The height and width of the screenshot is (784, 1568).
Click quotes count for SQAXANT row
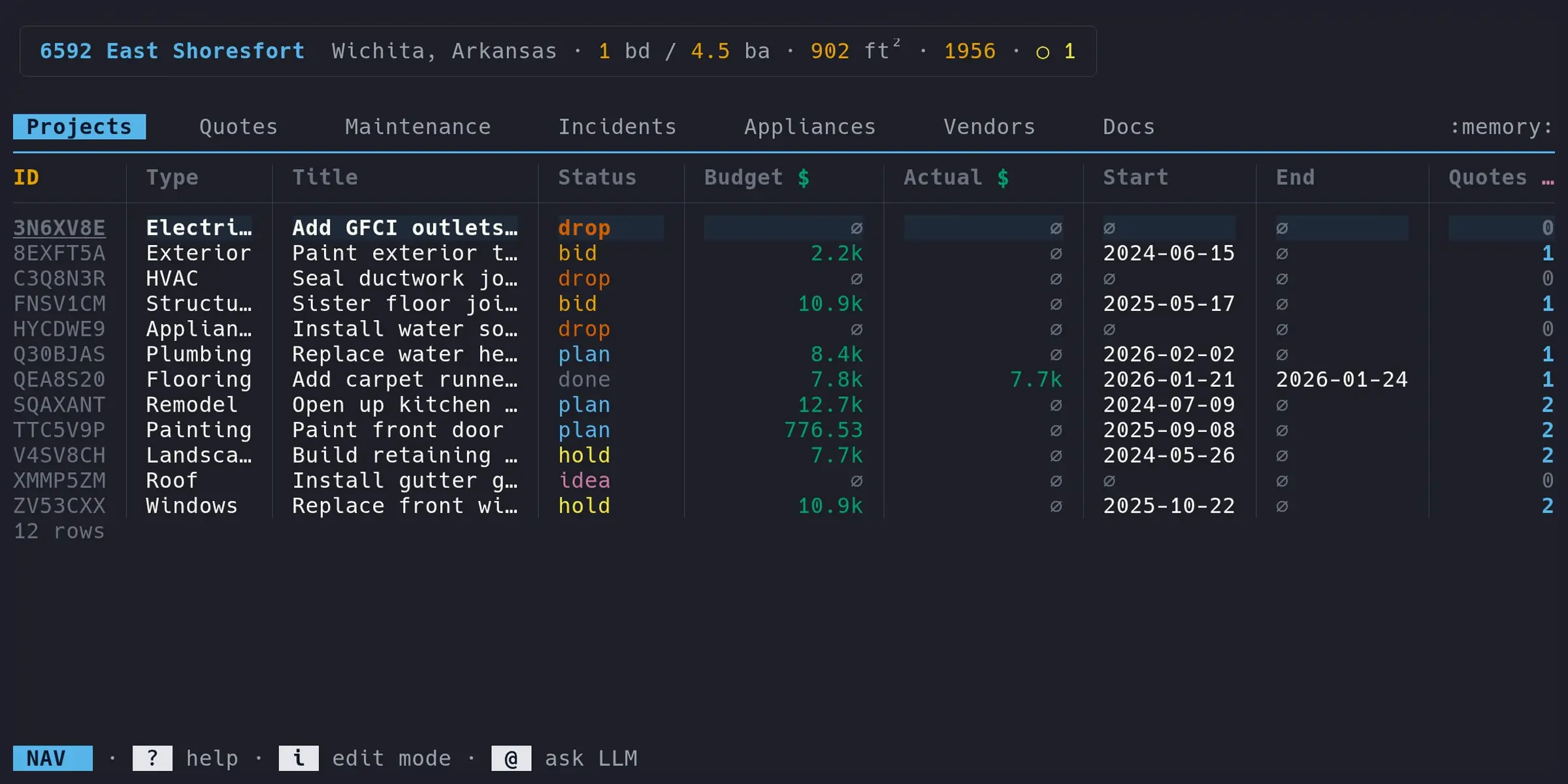(x=1548, y=405)
